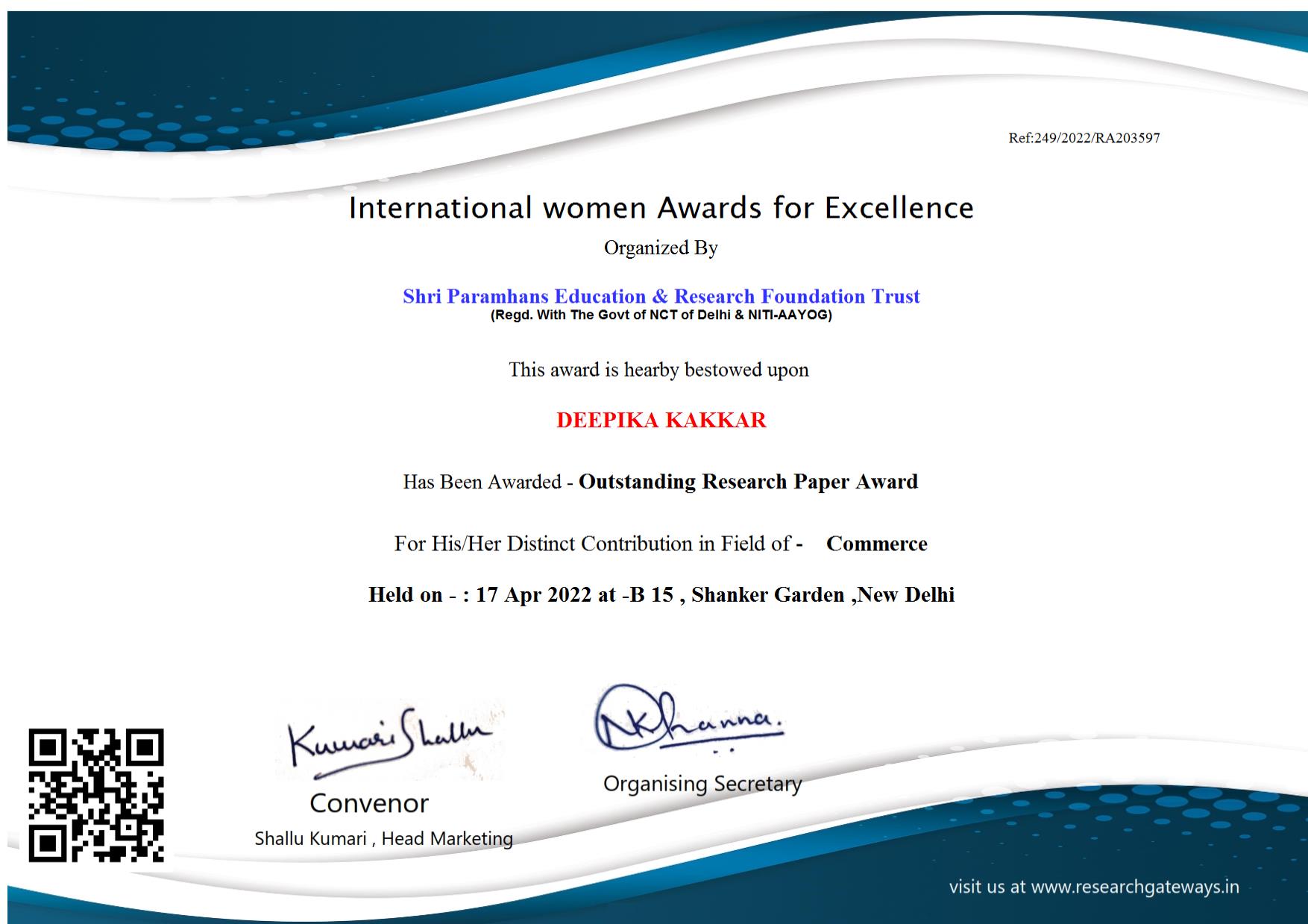Screen dimensions: 1308x924
Task: Select the Commerce field text
Action: pos(876,544)
